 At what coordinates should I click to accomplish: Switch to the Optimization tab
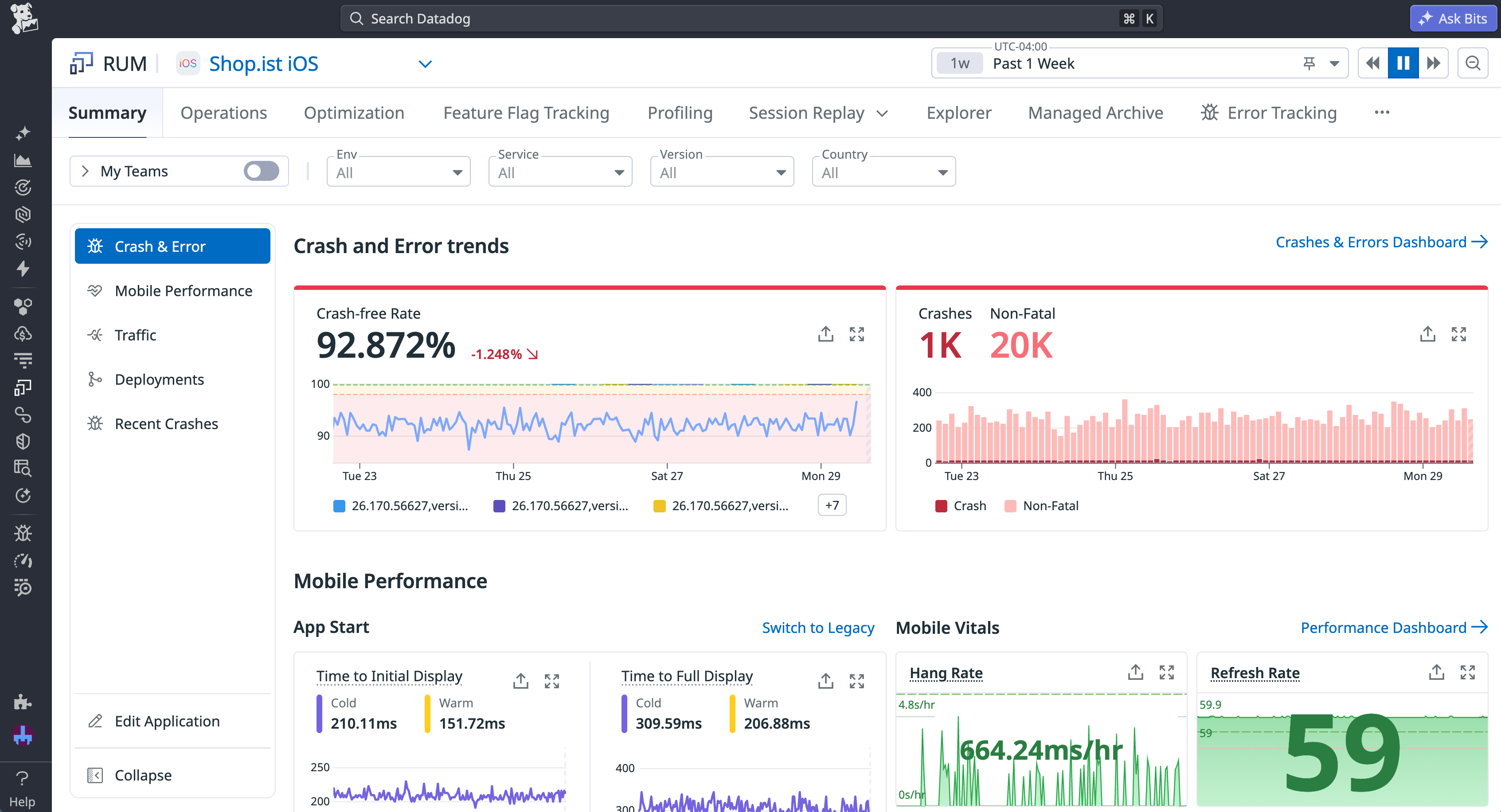click(x=354, y=113)
